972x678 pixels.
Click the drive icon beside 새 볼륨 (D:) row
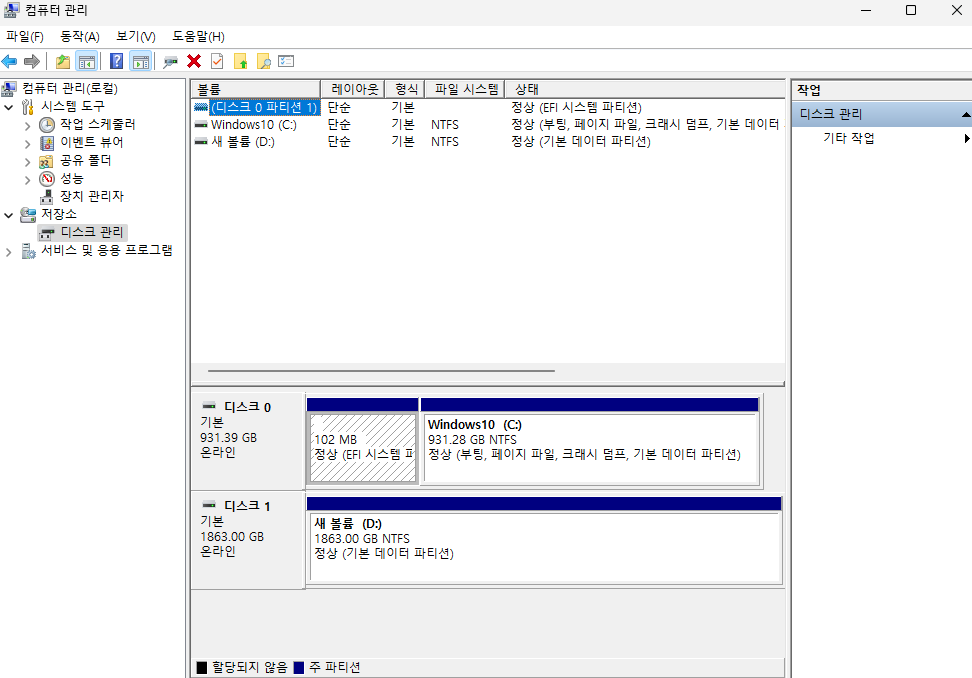[201, 142]
